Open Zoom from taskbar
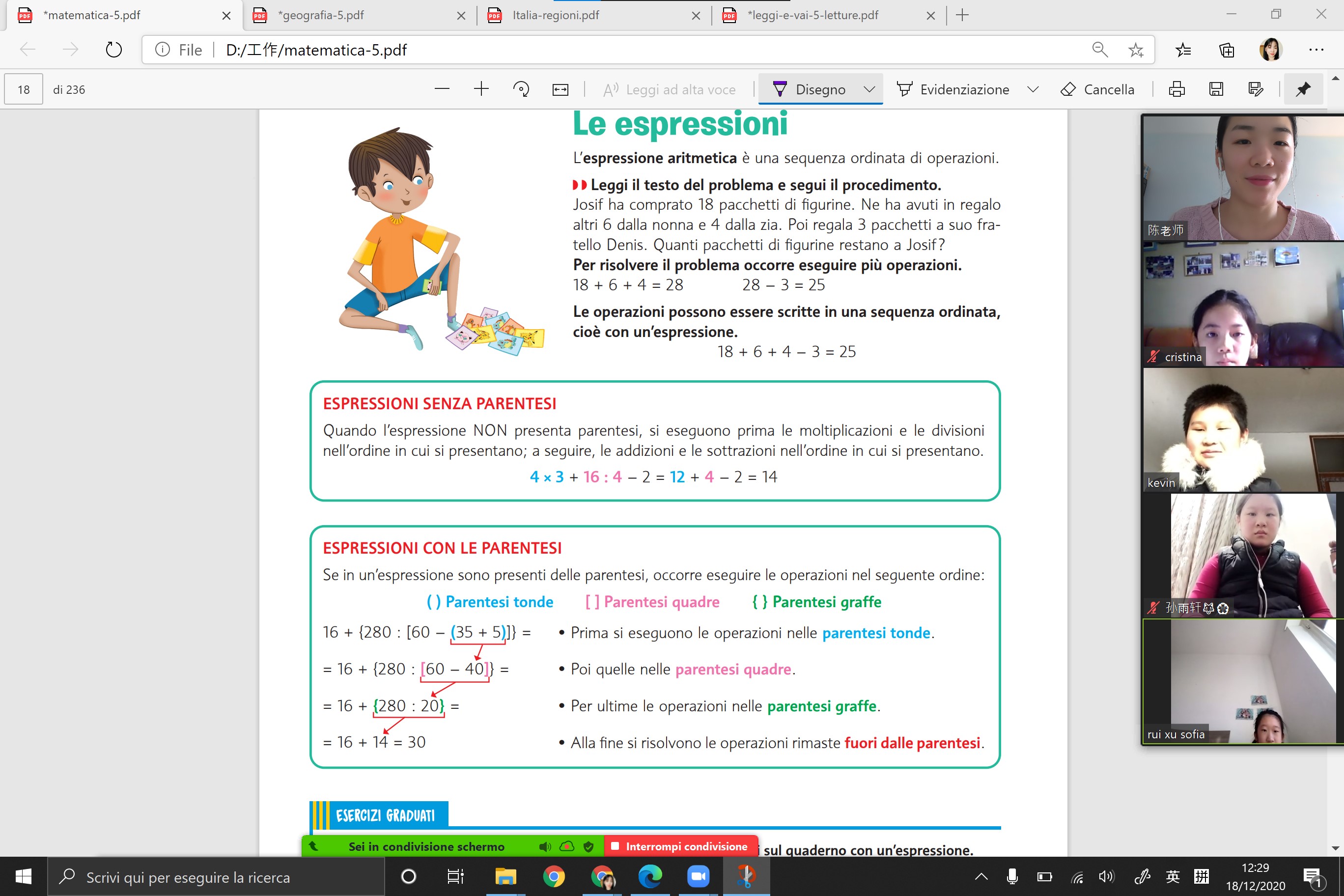The width and height of the screenshot is (1344, 896). click(x=698, y=876)
